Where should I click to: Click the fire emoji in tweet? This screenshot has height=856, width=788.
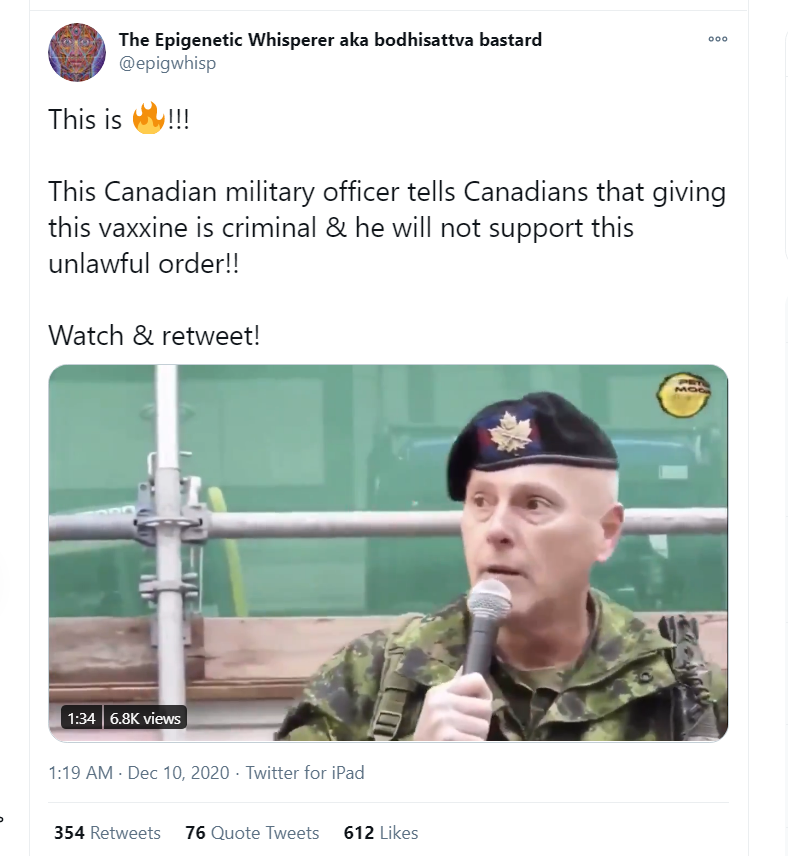(148, 120)
